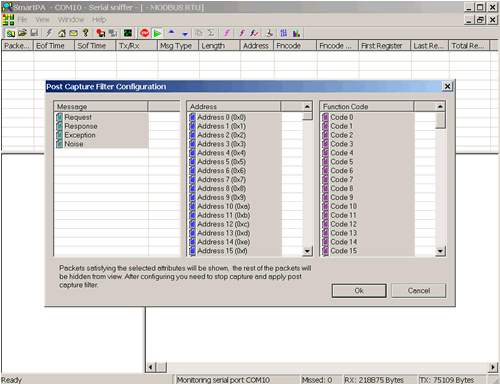Viewport: 500px width, 384px height.
Task: Click the floppy disk save icon
Action: point(34,33)
